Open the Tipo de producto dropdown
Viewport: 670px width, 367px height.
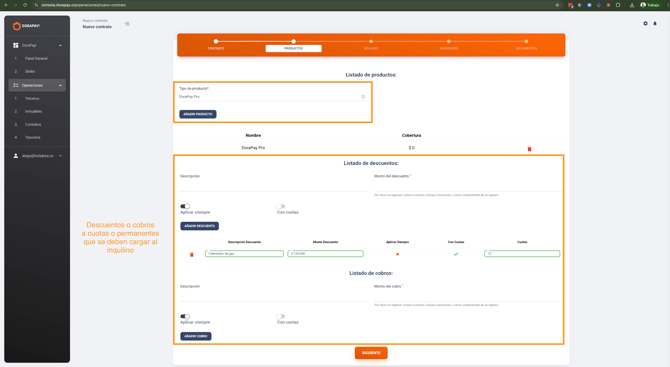click(273, 97)
